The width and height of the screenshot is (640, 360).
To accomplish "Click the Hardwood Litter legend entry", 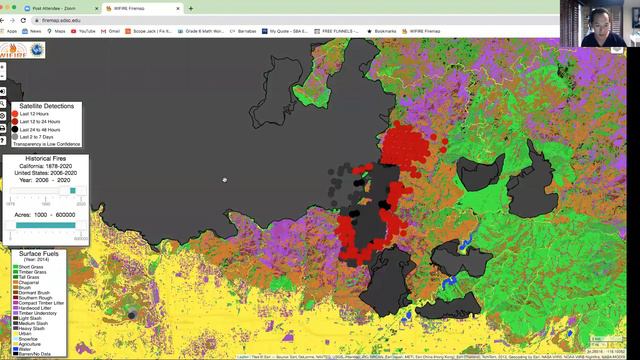I will (32, 308).
